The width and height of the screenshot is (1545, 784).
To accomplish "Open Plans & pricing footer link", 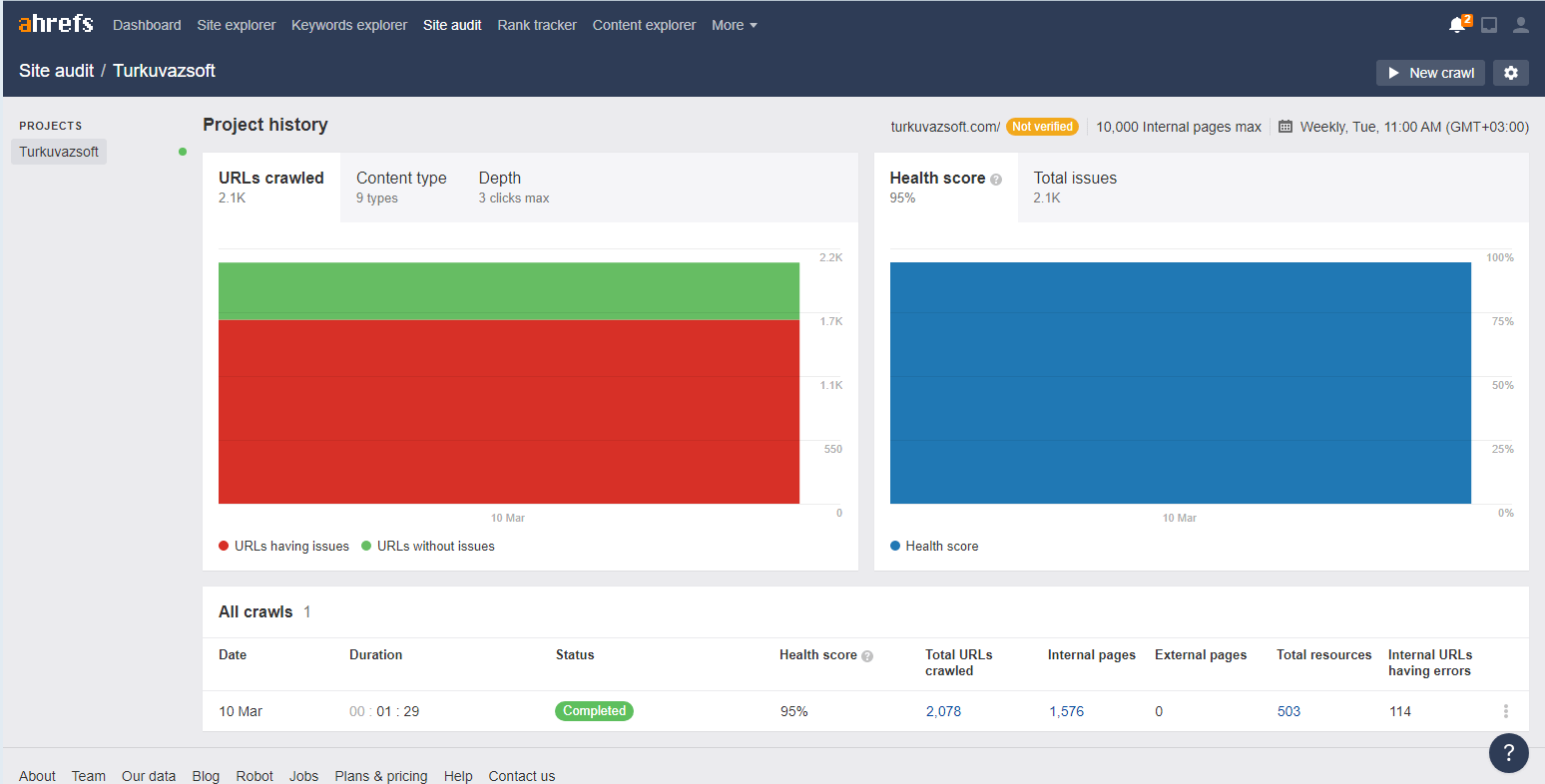I will [x=381, y=776].
